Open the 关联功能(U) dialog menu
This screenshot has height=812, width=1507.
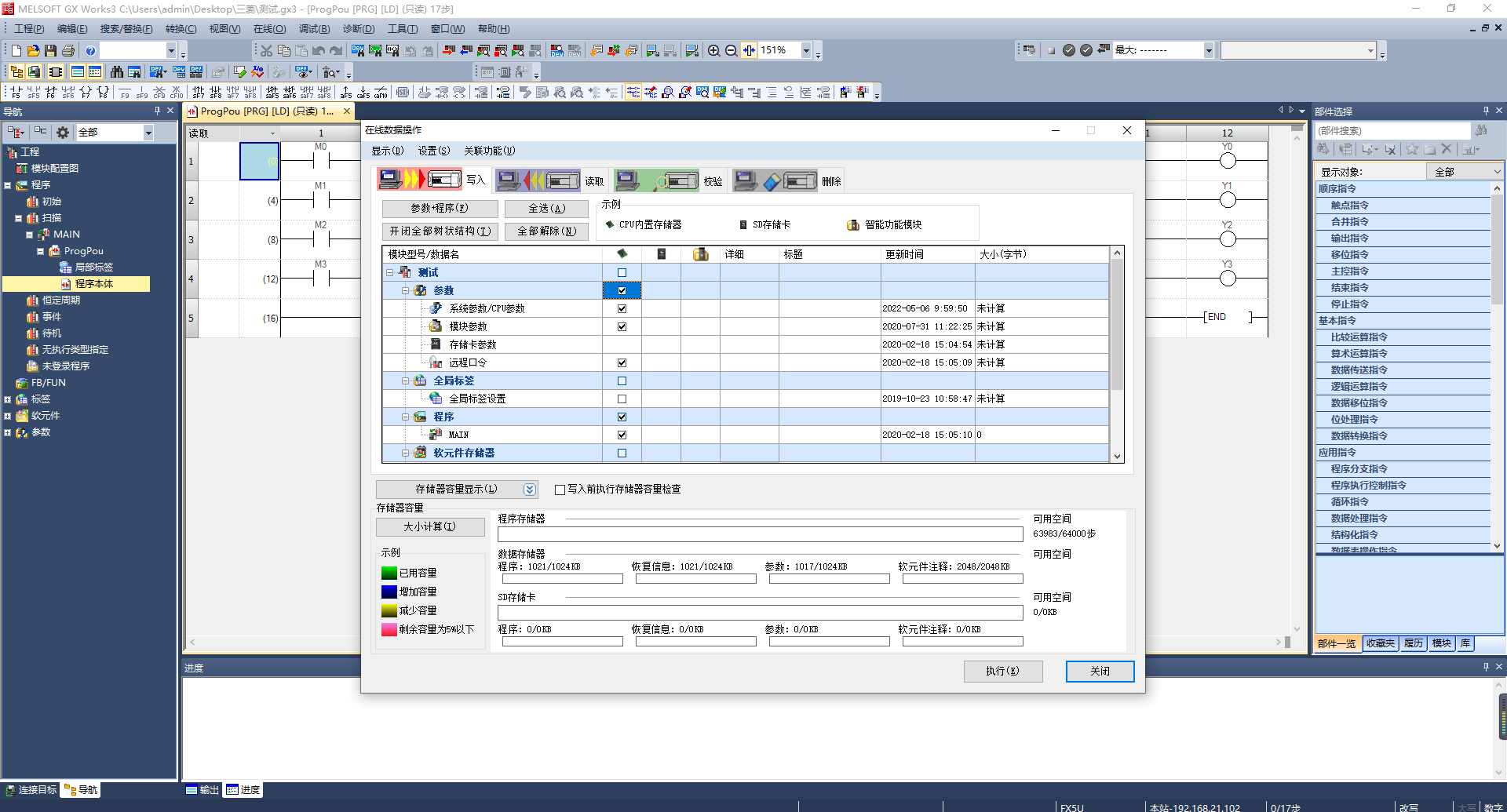coord(489,151)
